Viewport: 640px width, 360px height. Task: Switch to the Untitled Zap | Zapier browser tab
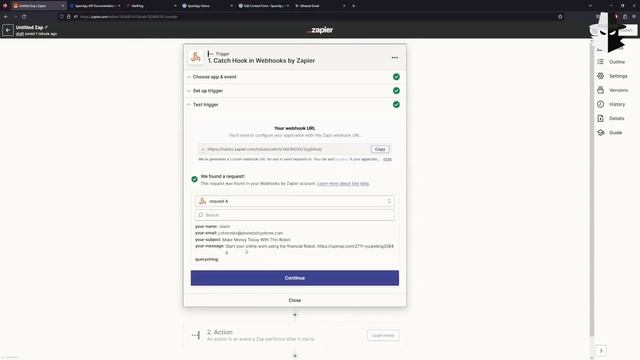point(39,6)
